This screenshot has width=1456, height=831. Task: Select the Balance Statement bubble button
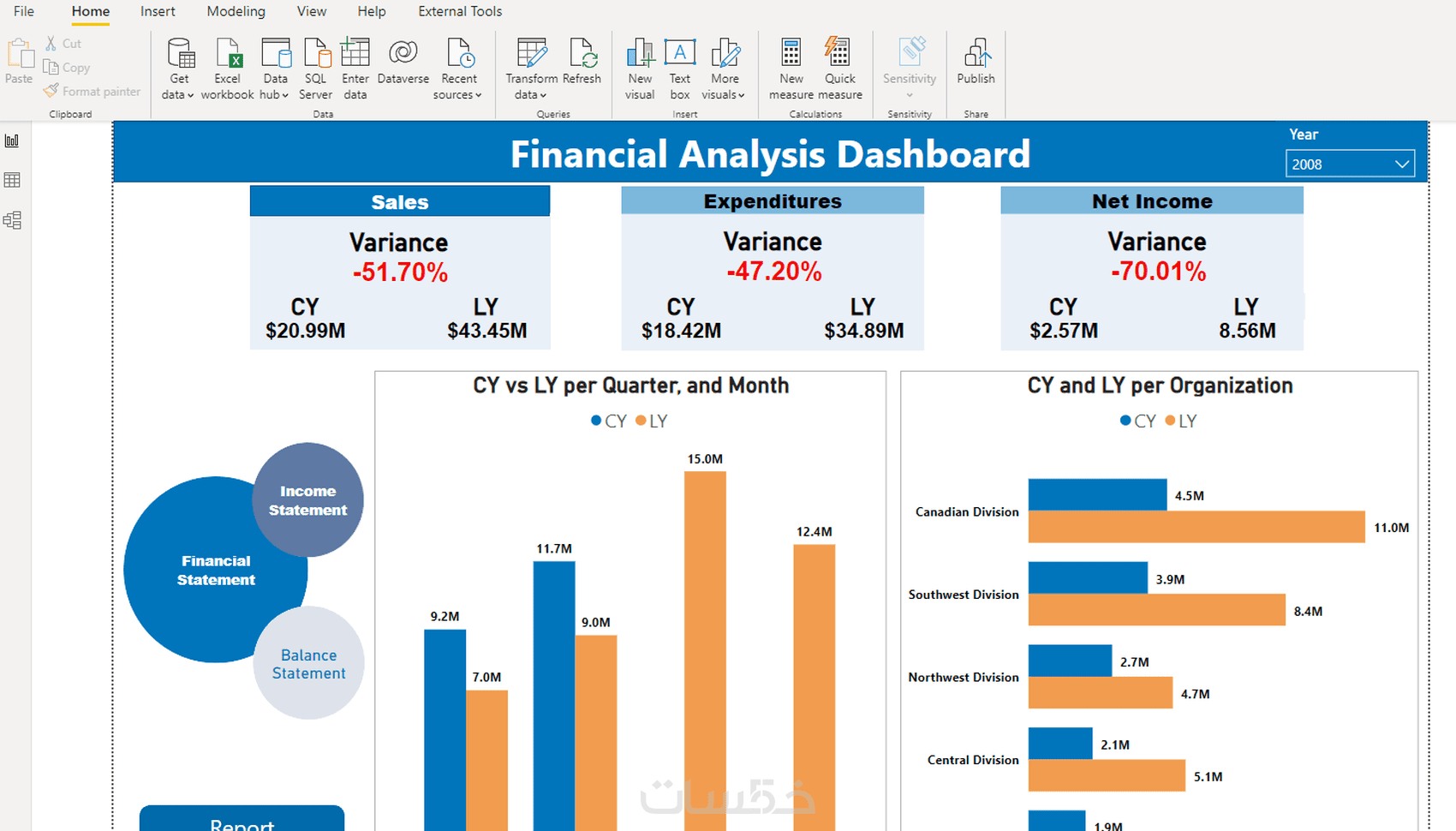pos(308,663)
